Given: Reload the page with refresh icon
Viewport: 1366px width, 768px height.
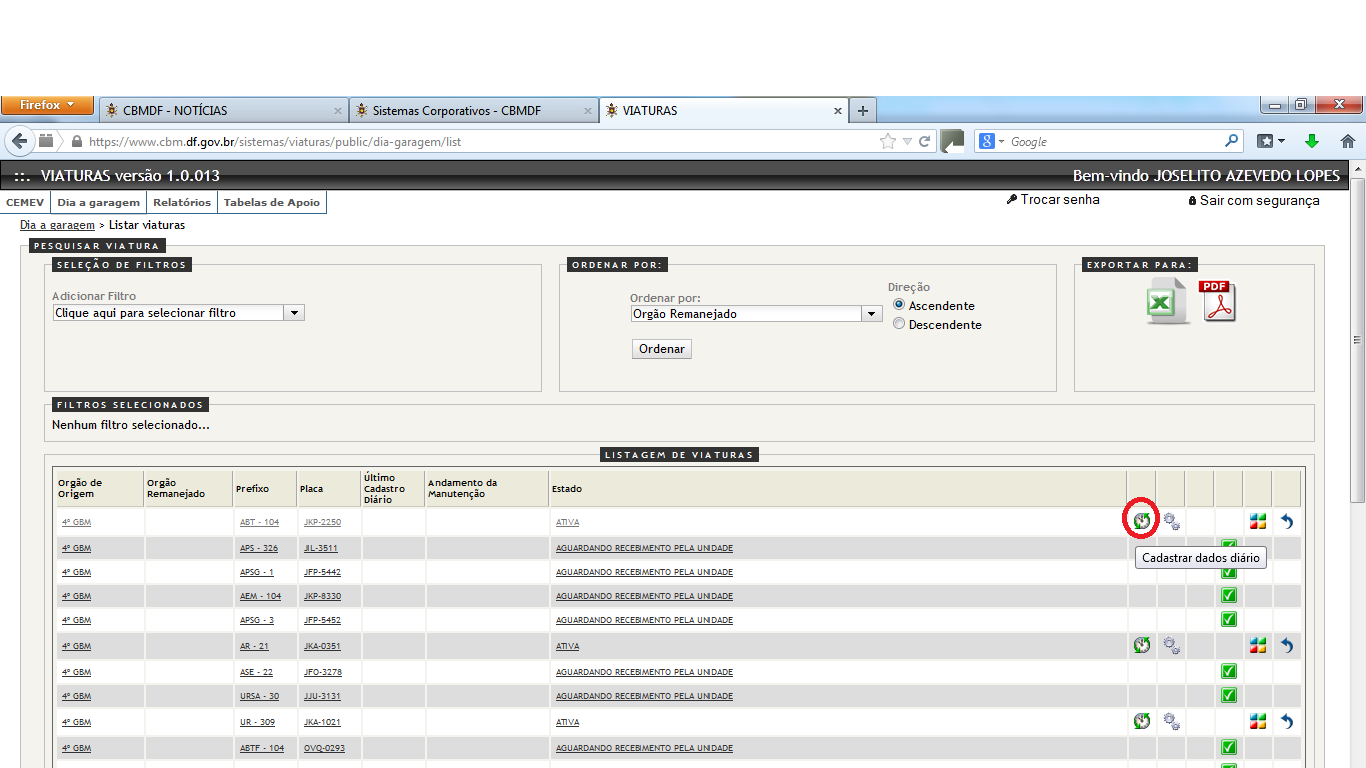Looking at the screenshot, I should point(925,142).
